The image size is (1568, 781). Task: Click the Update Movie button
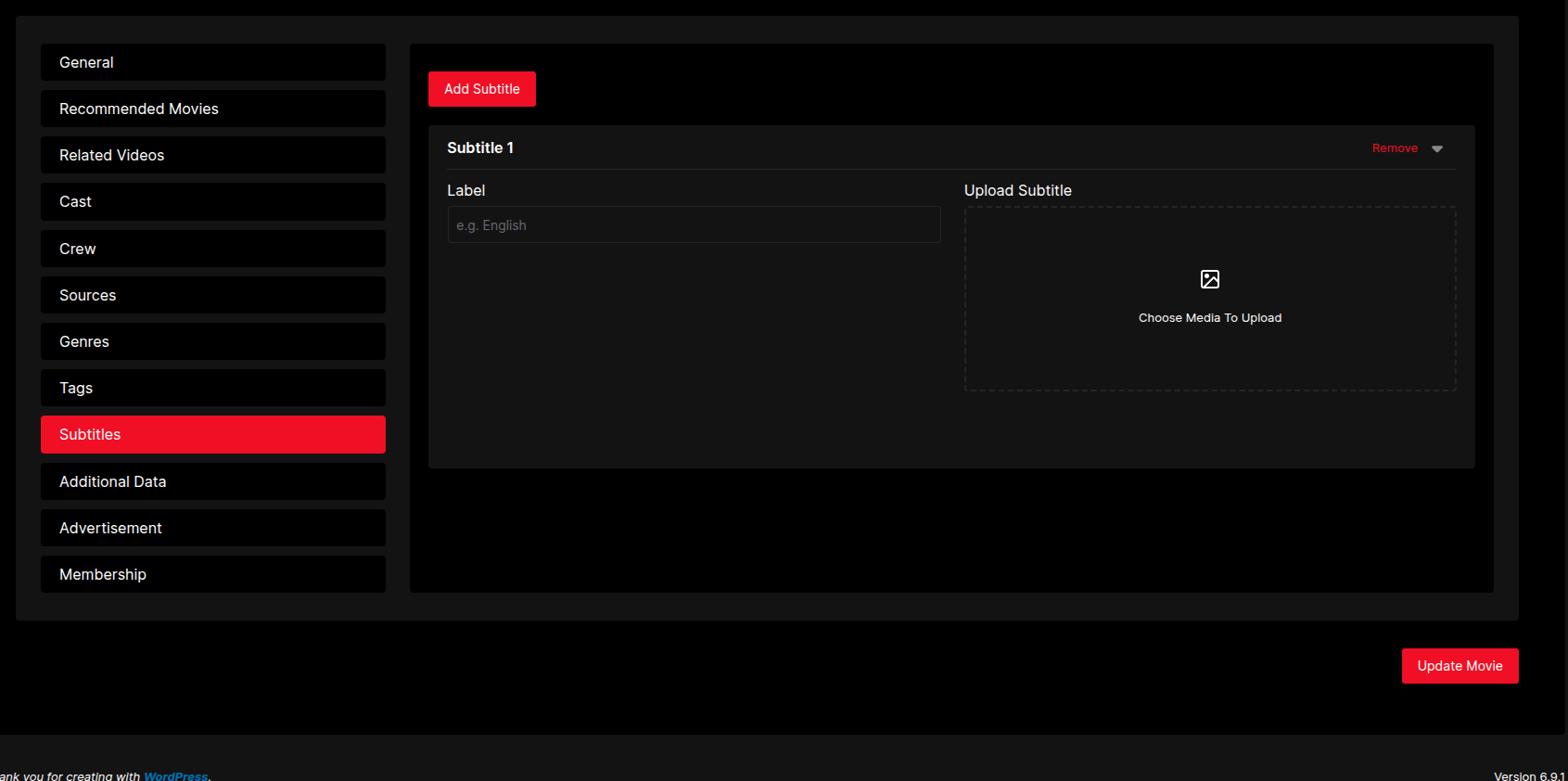(x=1460, y=666)
